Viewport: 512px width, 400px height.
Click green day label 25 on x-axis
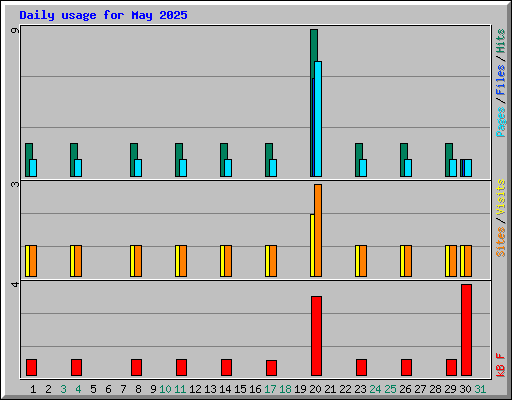(390, 389)
